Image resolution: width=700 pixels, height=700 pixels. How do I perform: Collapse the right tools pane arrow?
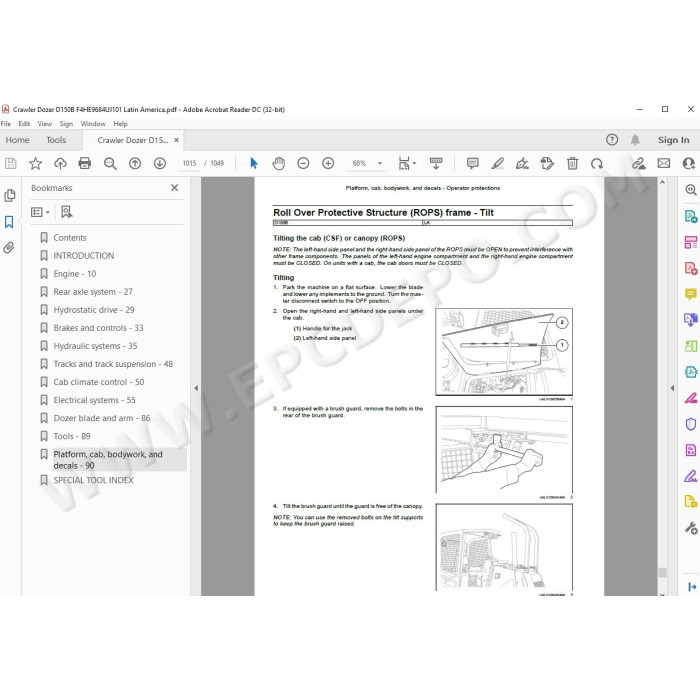[x=672, y=388]
